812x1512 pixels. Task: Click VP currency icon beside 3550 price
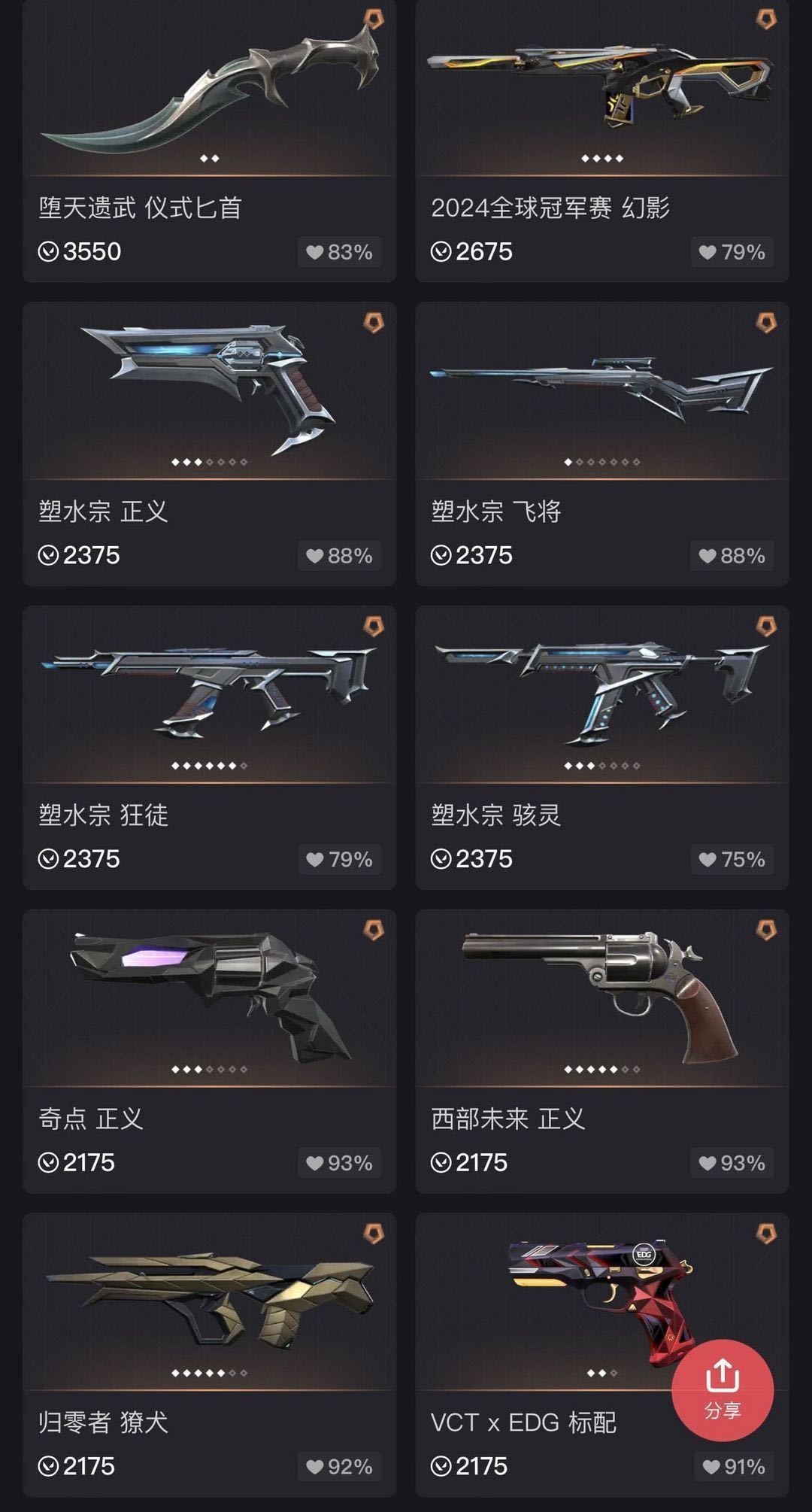click(x=48, y=251)
